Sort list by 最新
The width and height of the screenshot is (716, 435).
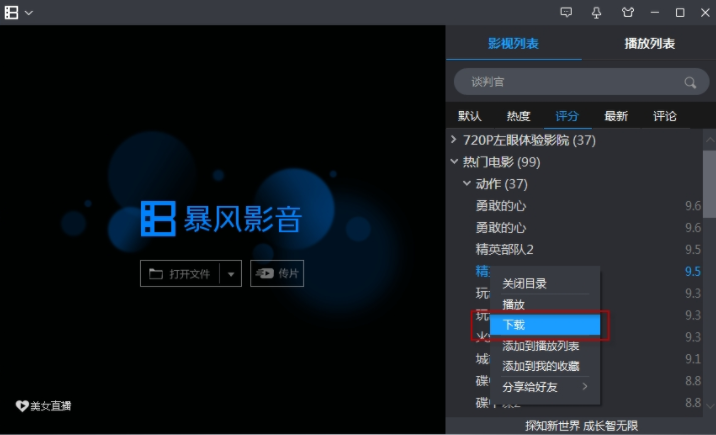[x=616, y=116]
